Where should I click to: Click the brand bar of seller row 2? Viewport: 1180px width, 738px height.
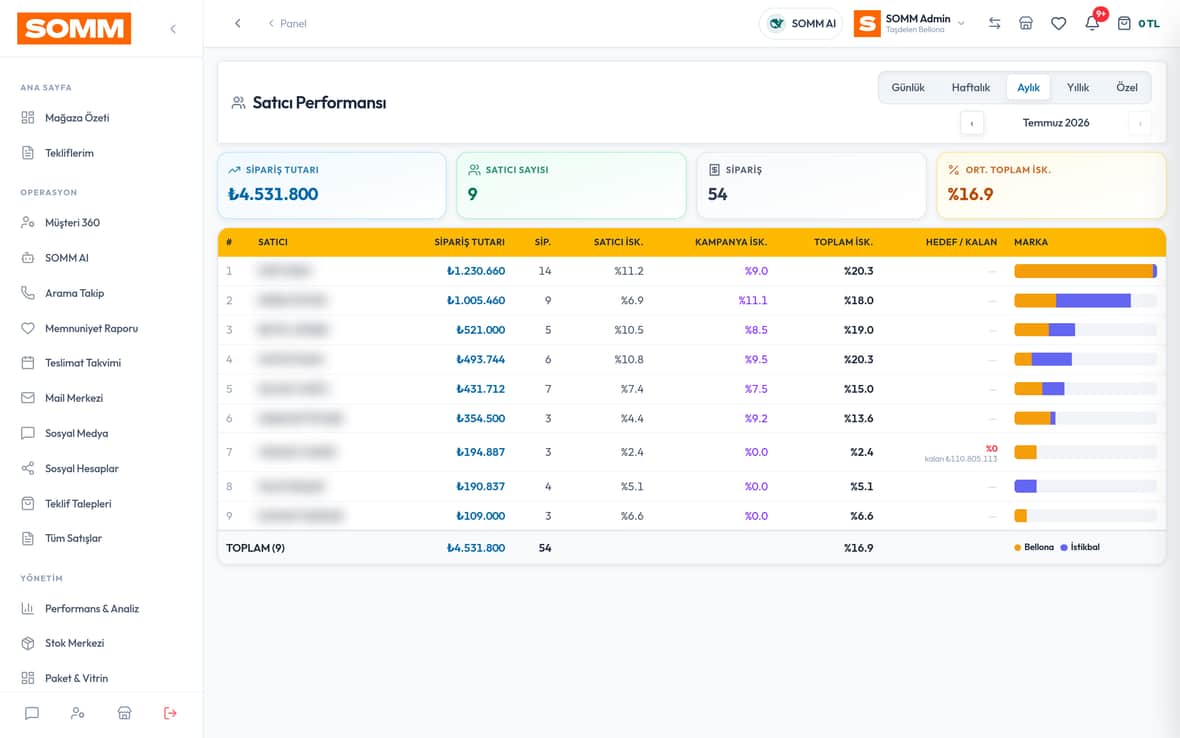1085,300
